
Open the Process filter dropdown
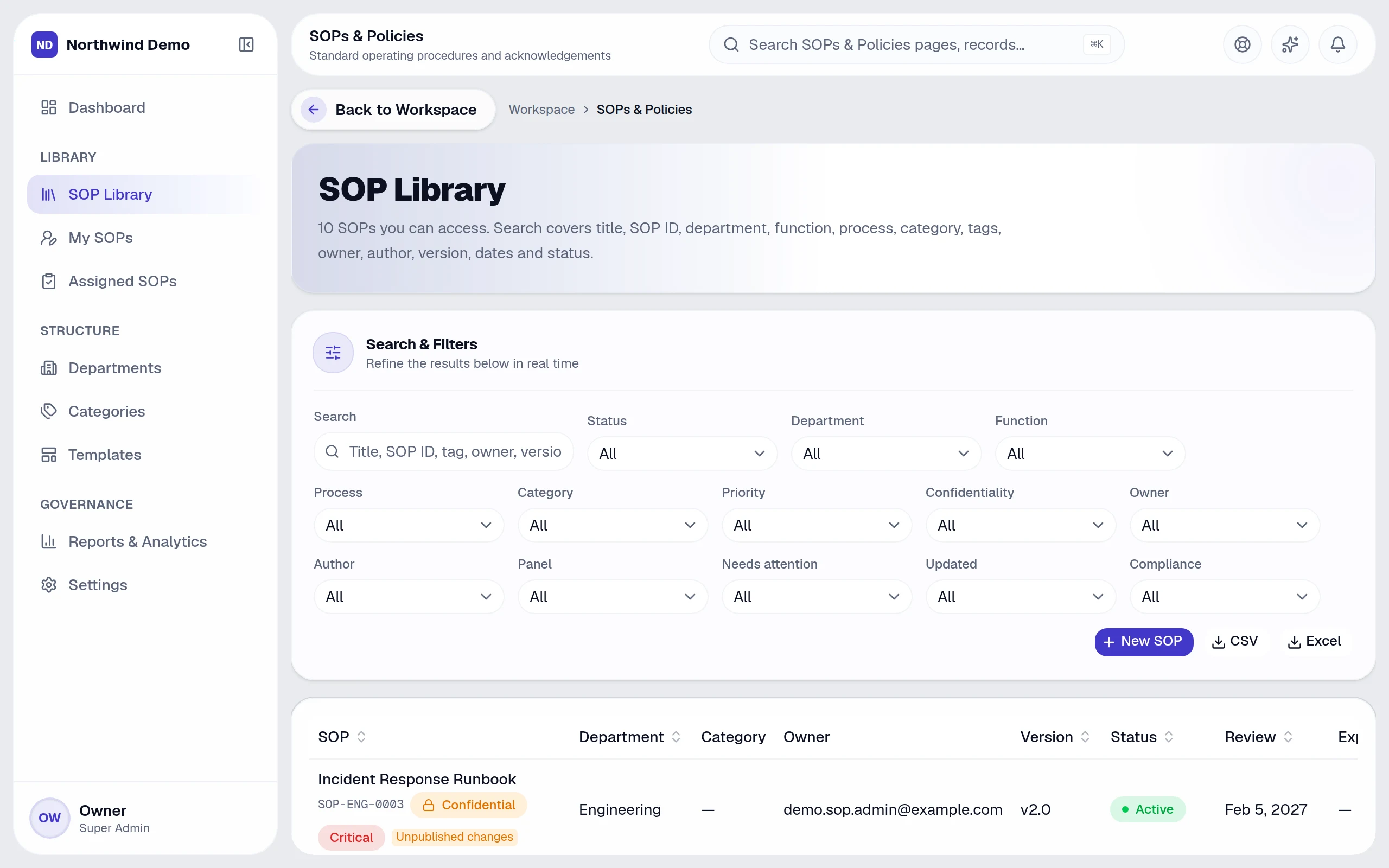[409, 525]
